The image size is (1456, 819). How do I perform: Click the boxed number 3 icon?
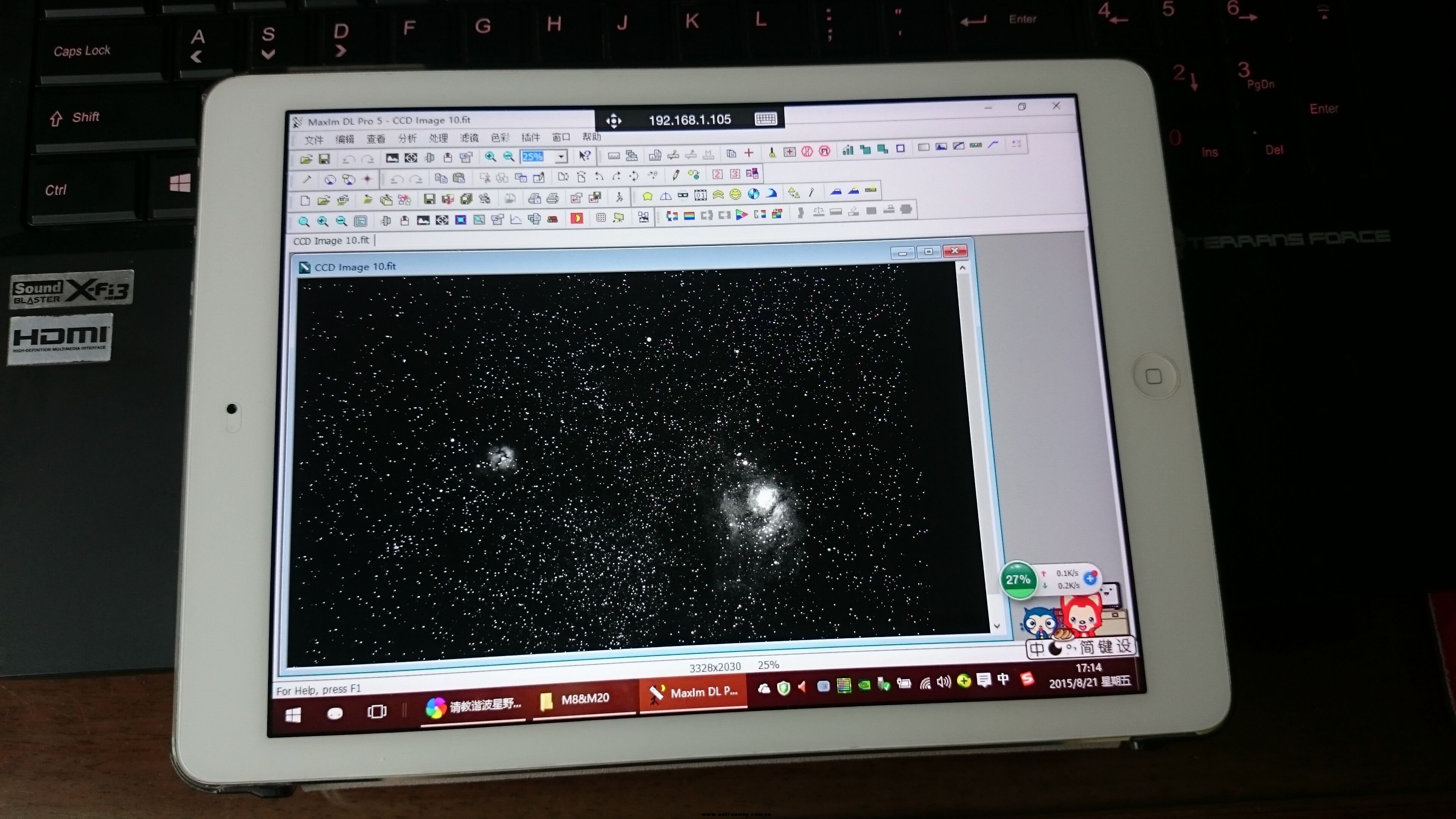click(x=735, y=174)
